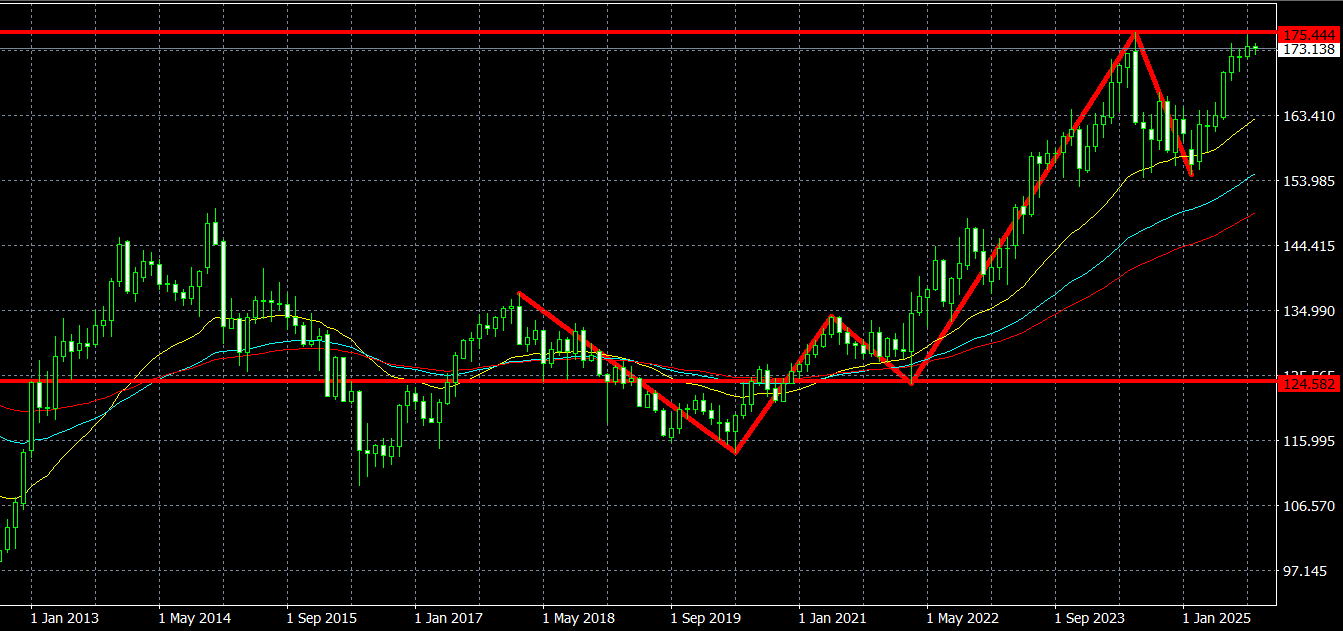
Task: Select the current price label 173.138
Action: (1308, 49)
